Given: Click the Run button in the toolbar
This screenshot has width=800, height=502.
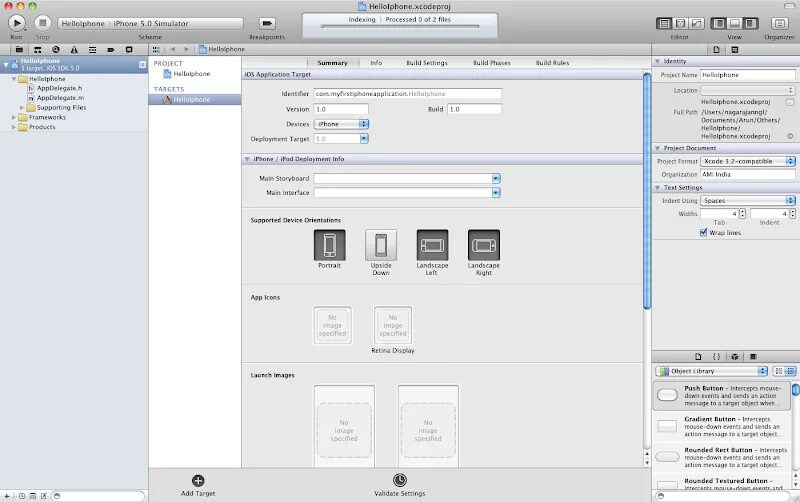Looking at the screenshot, I should coord(16,23).
